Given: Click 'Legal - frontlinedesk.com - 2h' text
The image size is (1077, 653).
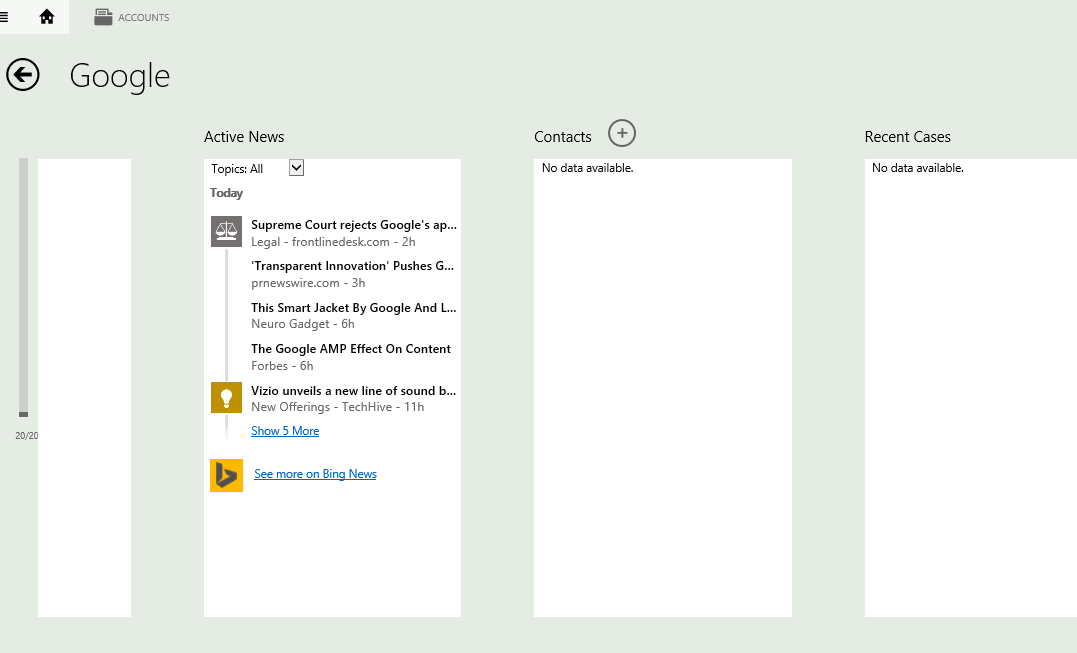Looking at the screenshot, I should tap(333, 242).
